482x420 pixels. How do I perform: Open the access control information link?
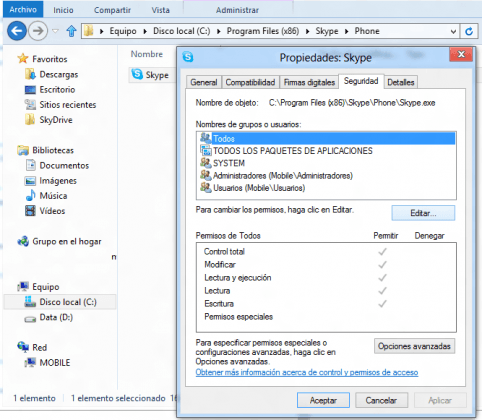(x=307, y=372)
